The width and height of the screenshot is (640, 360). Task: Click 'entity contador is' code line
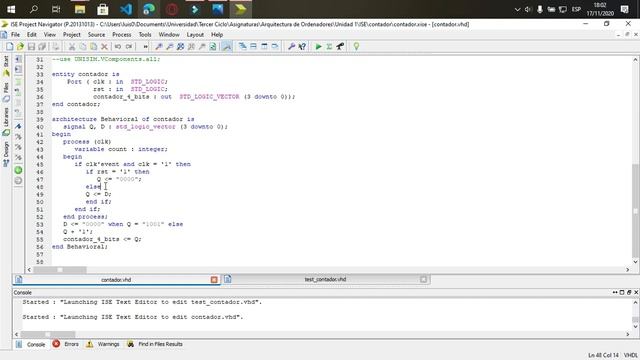(x=86, y=74)
